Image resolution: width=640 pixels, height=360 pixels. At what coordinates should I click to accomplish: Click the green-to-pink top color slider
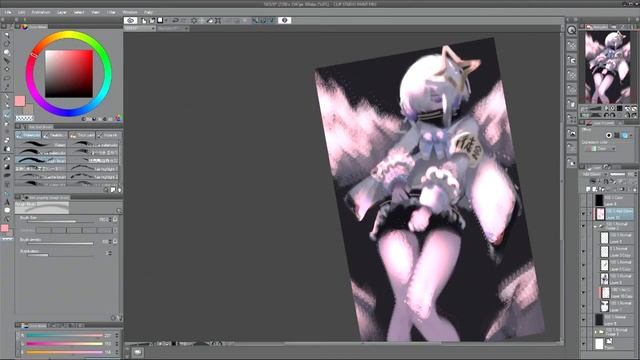coord(64,336)
